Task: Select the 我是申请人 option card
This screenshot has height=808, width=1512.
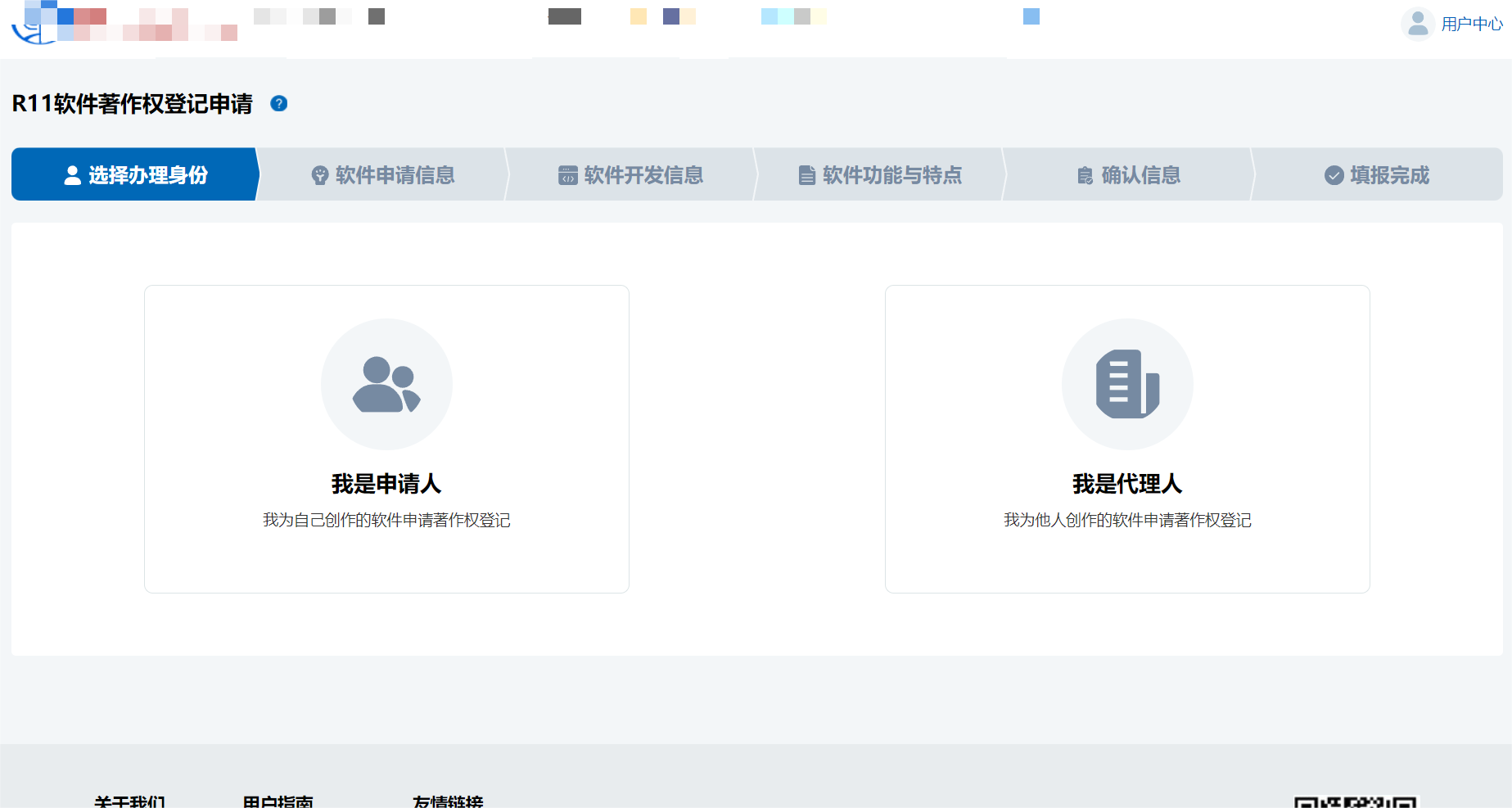Action: tap(386, 438)
